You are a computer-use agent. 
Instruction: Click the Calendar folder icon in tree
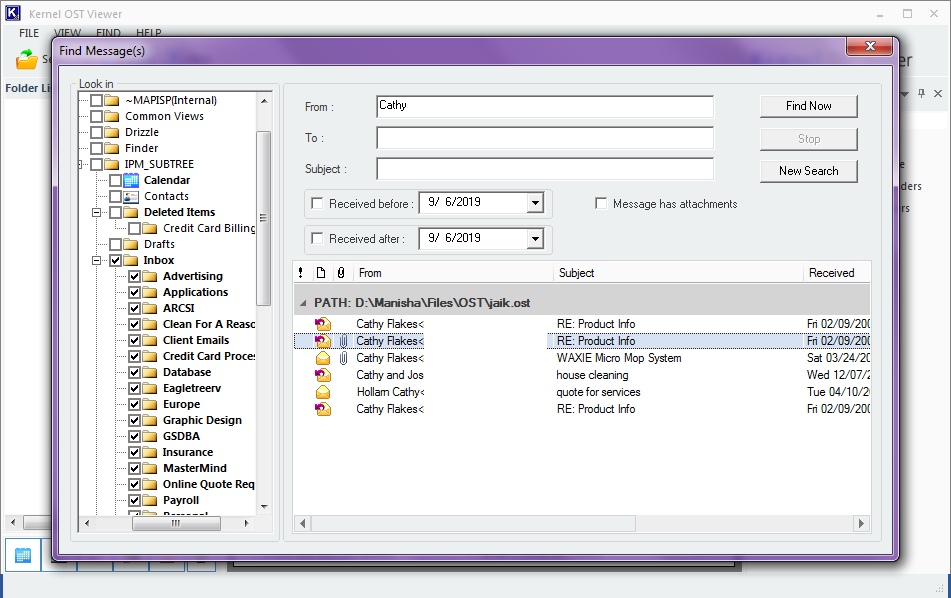coord(131,180)
